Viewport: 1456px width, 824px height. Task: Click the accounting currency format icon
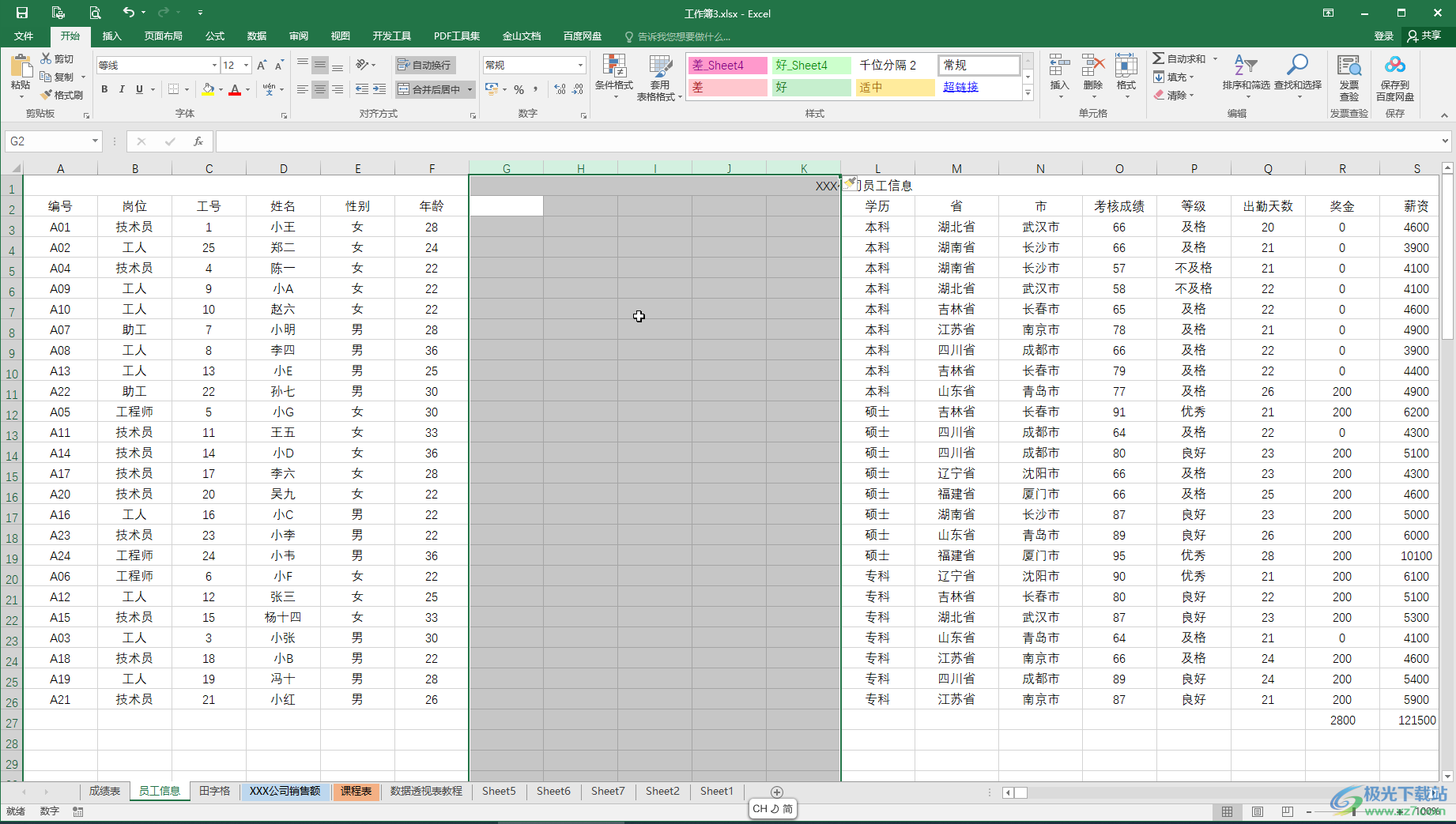click(492, 89)
